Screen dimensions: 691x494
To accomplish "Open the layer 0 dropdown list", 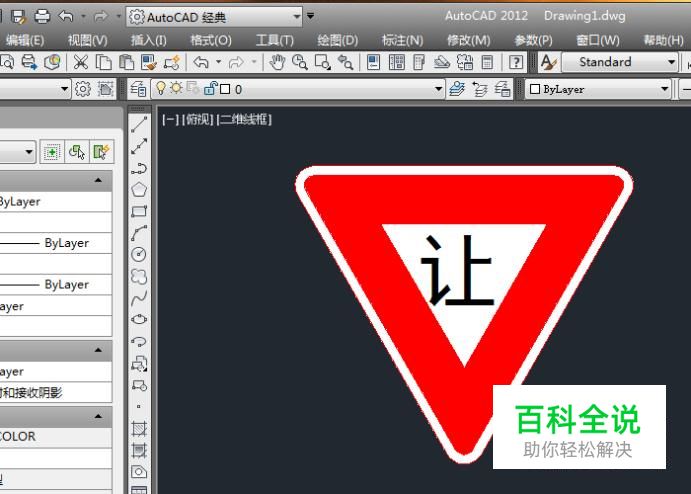I will point(438,89).
